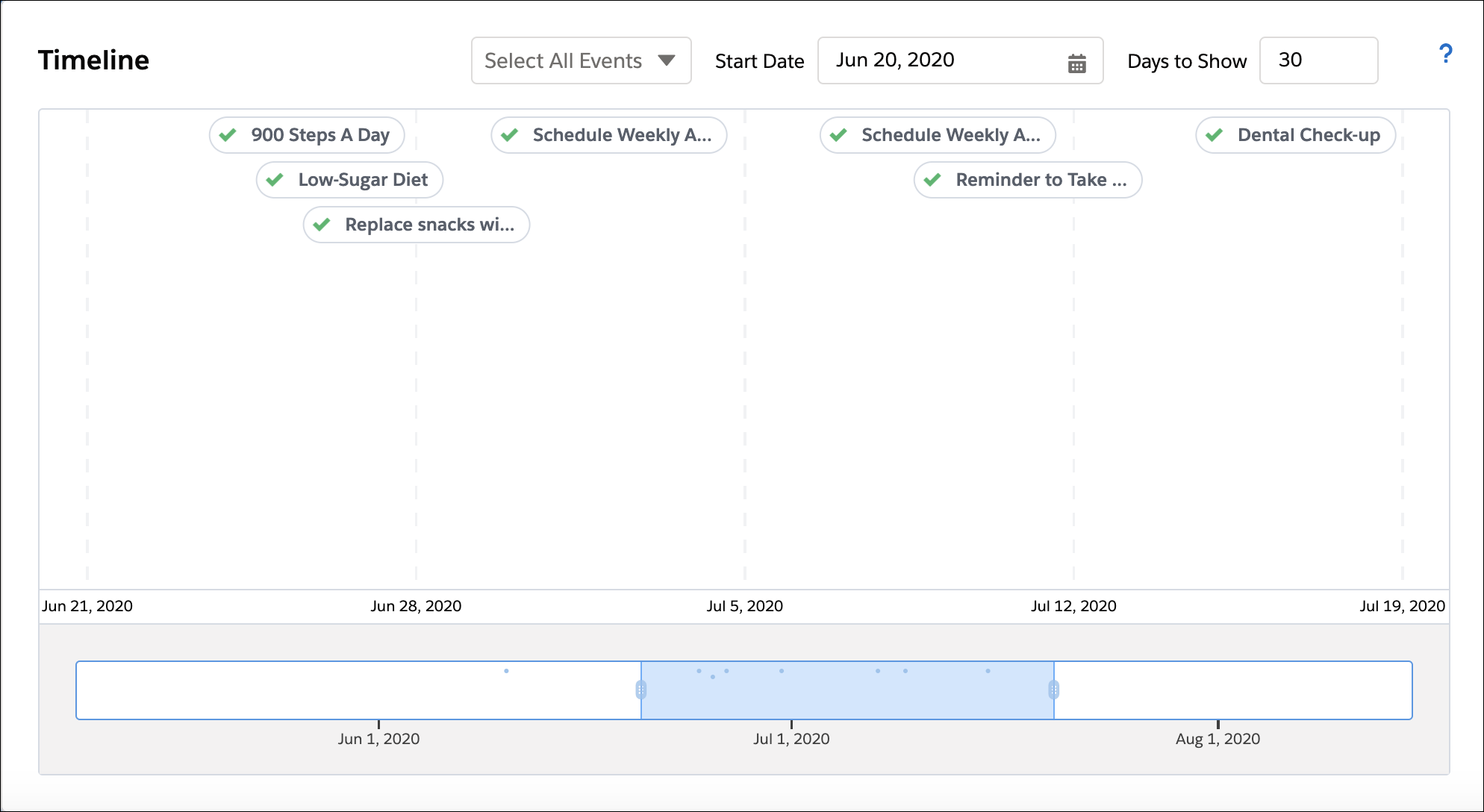The width and height of the screenshot is (1484, 812).
Task: Open the Low-Sugar Diet event
Action: [x=349, y=180]
